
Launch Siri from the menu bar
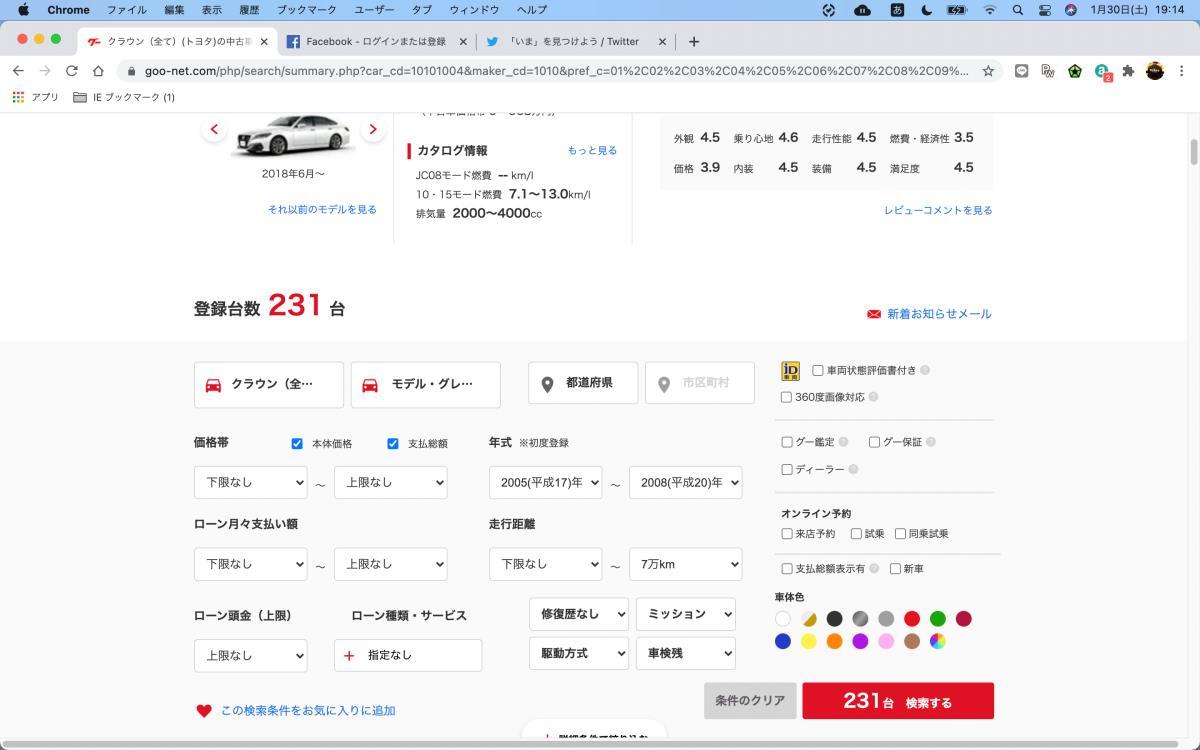pyautogui.click(x=1071, y=10)
